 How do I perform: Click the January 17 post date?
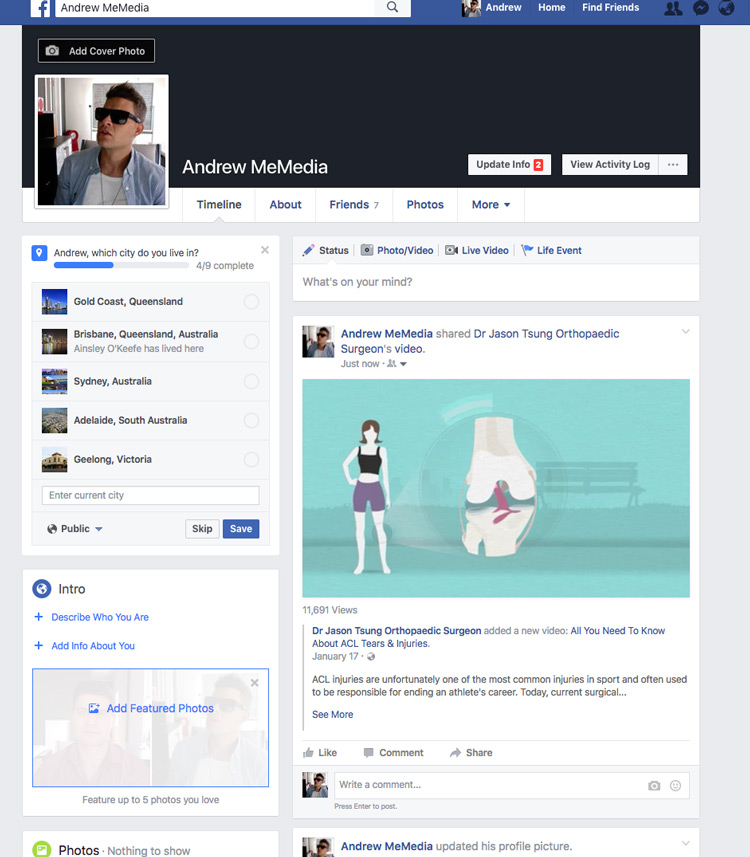(x=335, y=656)
